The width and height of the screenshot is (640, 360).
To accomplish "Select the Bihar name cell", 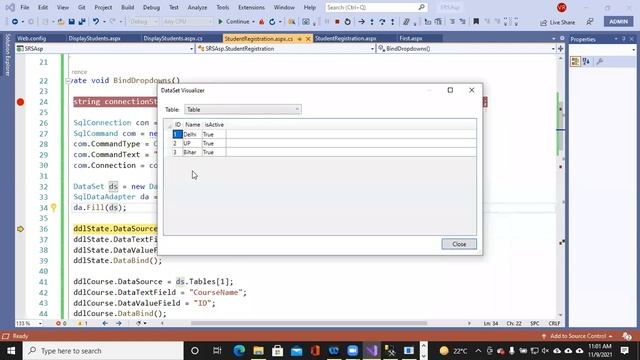I will (192, 152).
